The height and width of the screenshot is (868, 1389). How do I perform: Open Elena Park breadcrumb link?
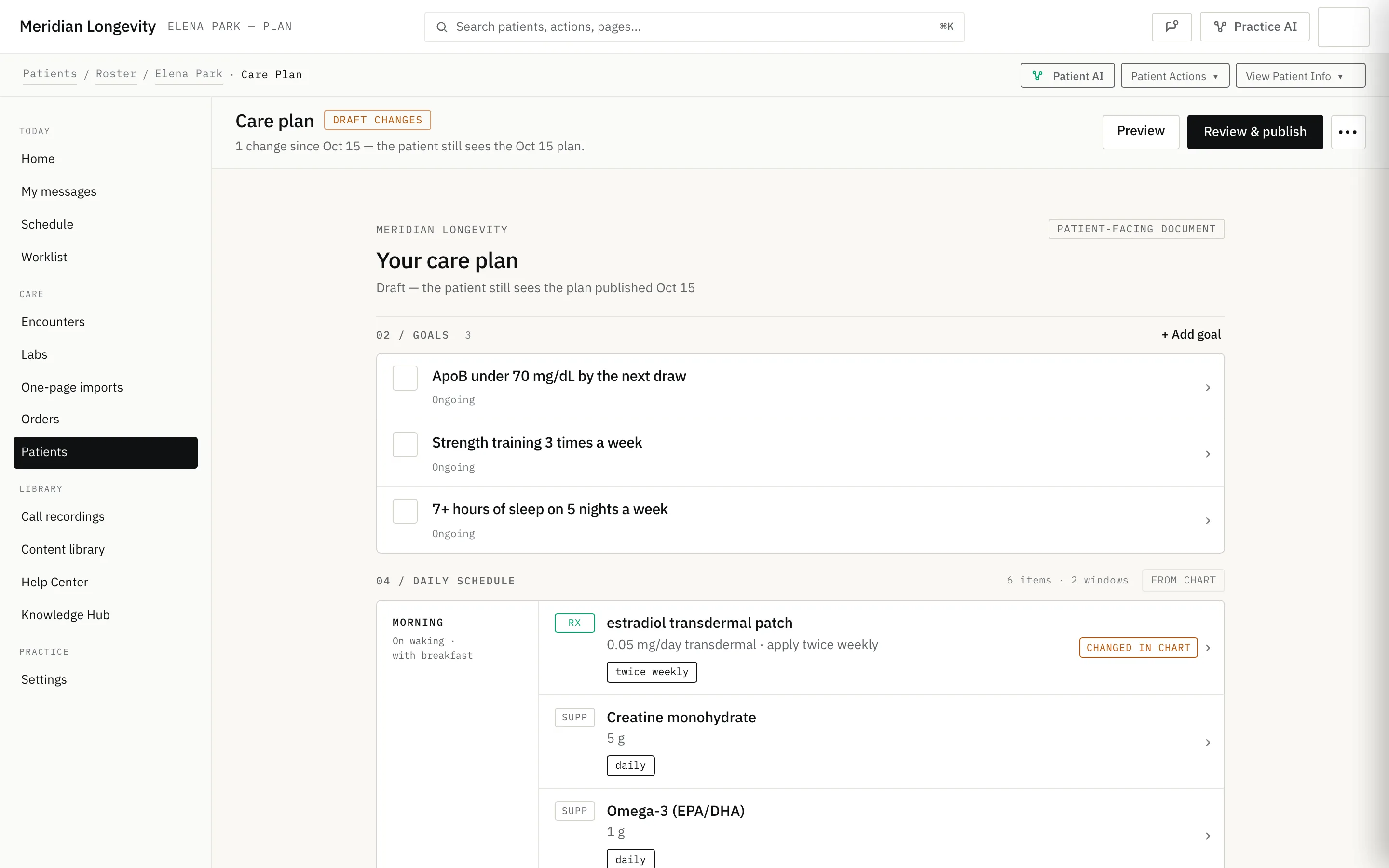pyautogui.click(x=188, y=74)
